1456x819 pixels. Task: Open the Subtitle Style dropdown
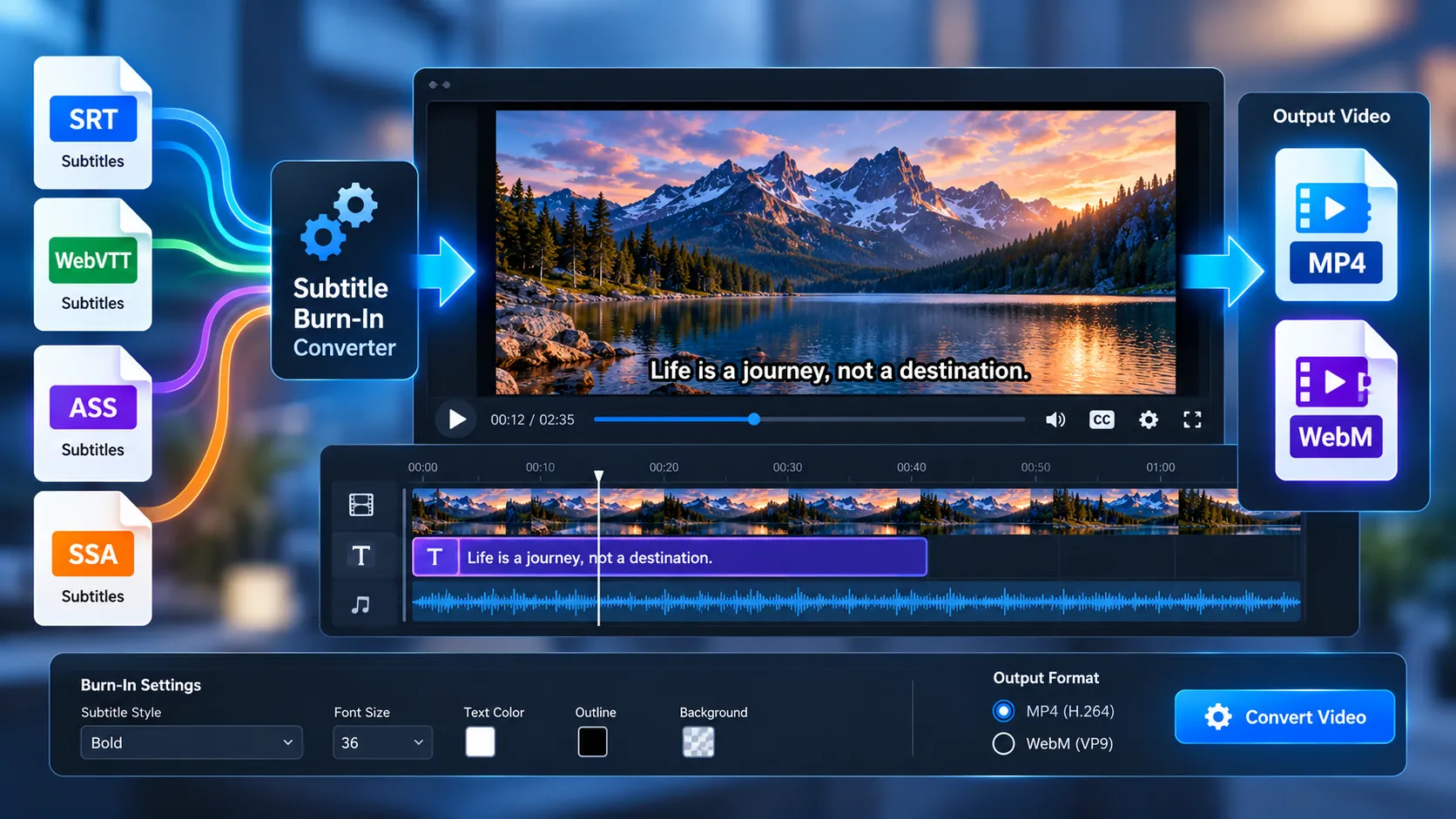[192, 742]
